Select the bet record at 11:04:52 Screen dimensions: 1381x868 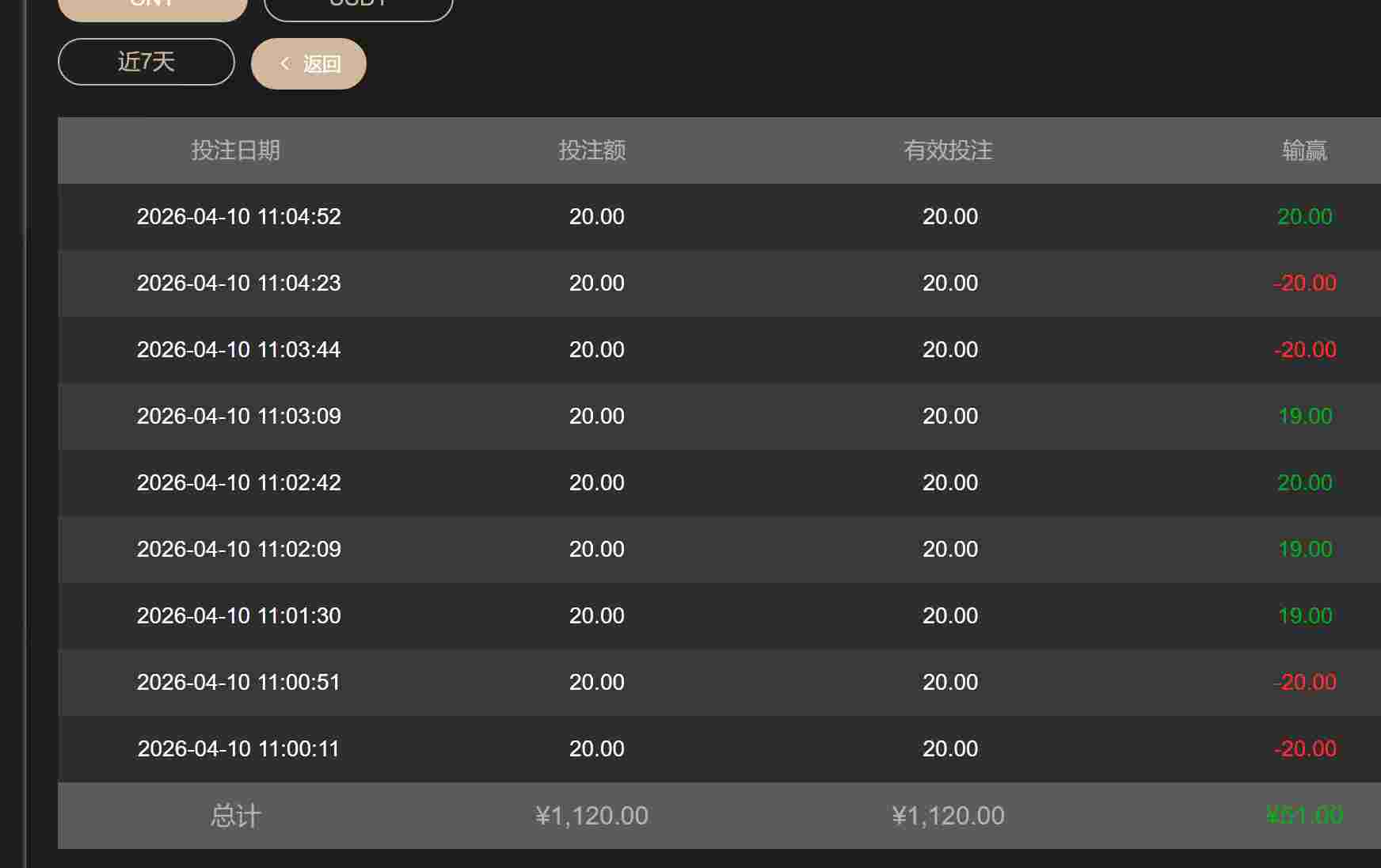[238, 217]
